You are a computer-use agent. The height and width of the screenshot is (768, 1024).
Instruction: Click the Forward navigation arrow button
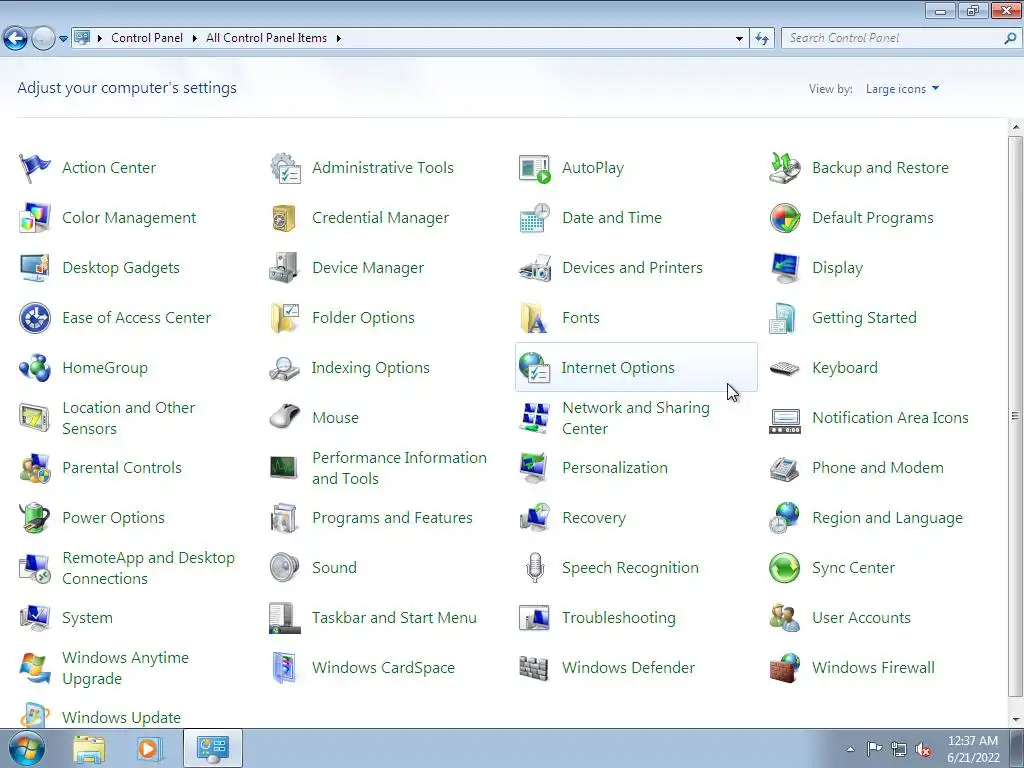43,39
